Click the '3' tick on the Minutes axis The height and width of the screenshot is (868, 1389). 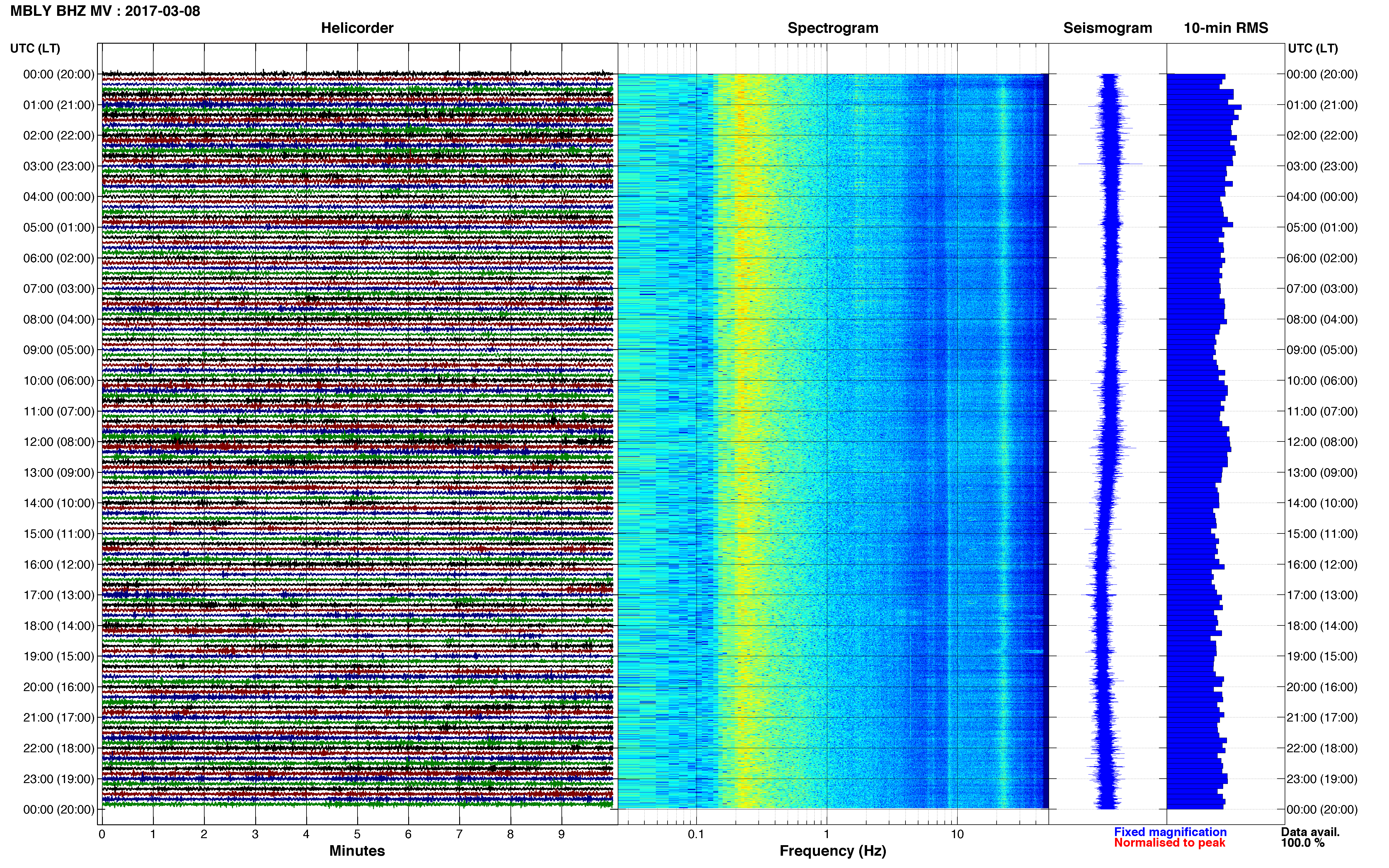tap(255, 834)
